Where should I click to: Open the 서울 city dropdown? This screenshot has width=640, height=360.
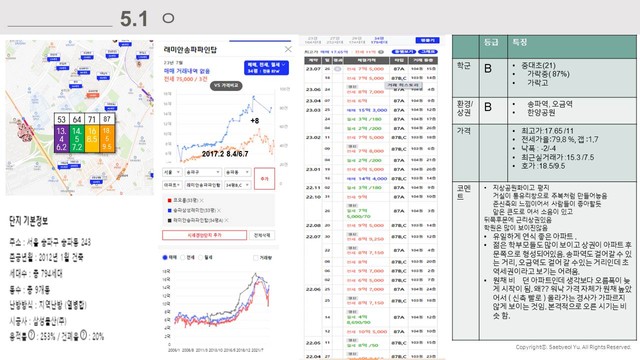172,172
